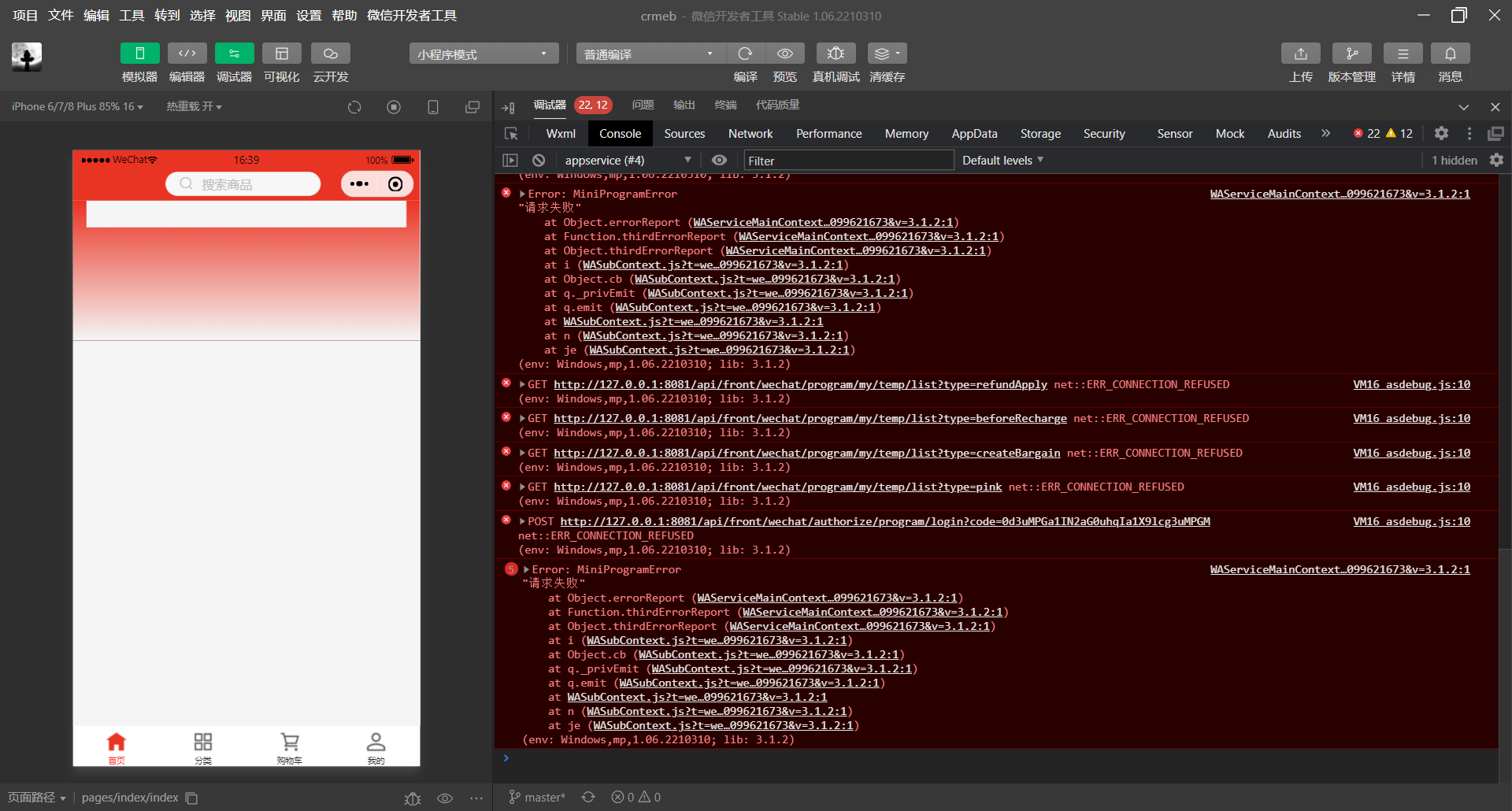
Task: Click the user avatar thumbnail
Action: point(27,57)
